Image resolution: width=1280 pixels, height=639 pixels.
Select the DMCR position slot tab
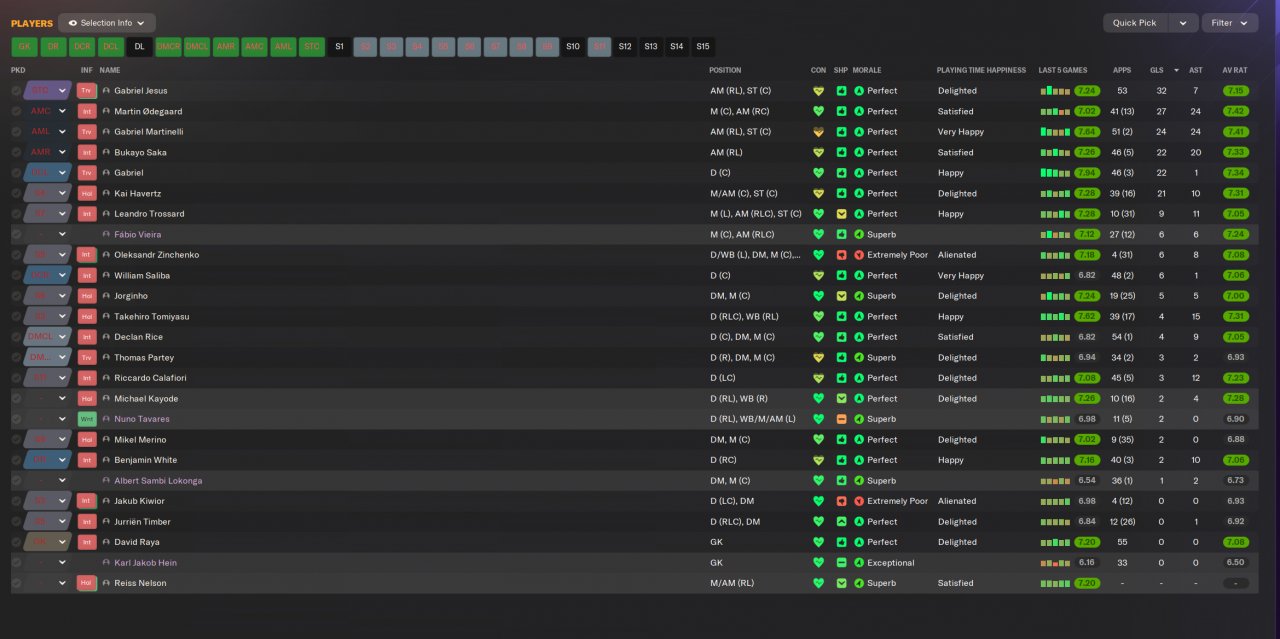(x=168, y=46)
